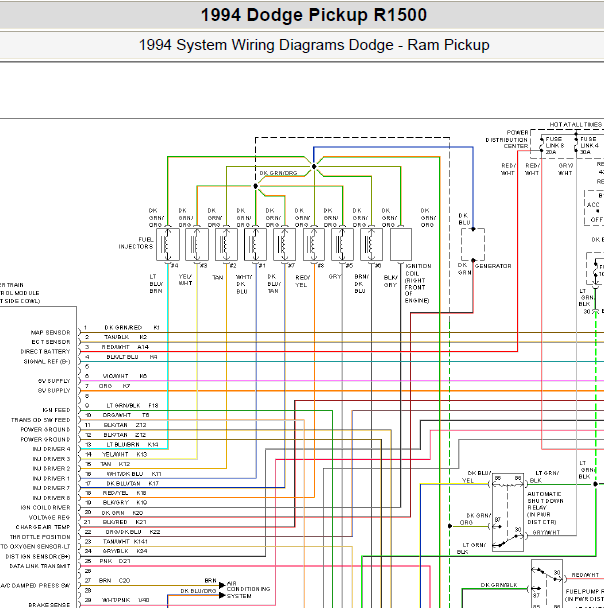Click the fuel injector #6 symbol
The width and height of the screenshot is (604, 608).
(371, 244)
